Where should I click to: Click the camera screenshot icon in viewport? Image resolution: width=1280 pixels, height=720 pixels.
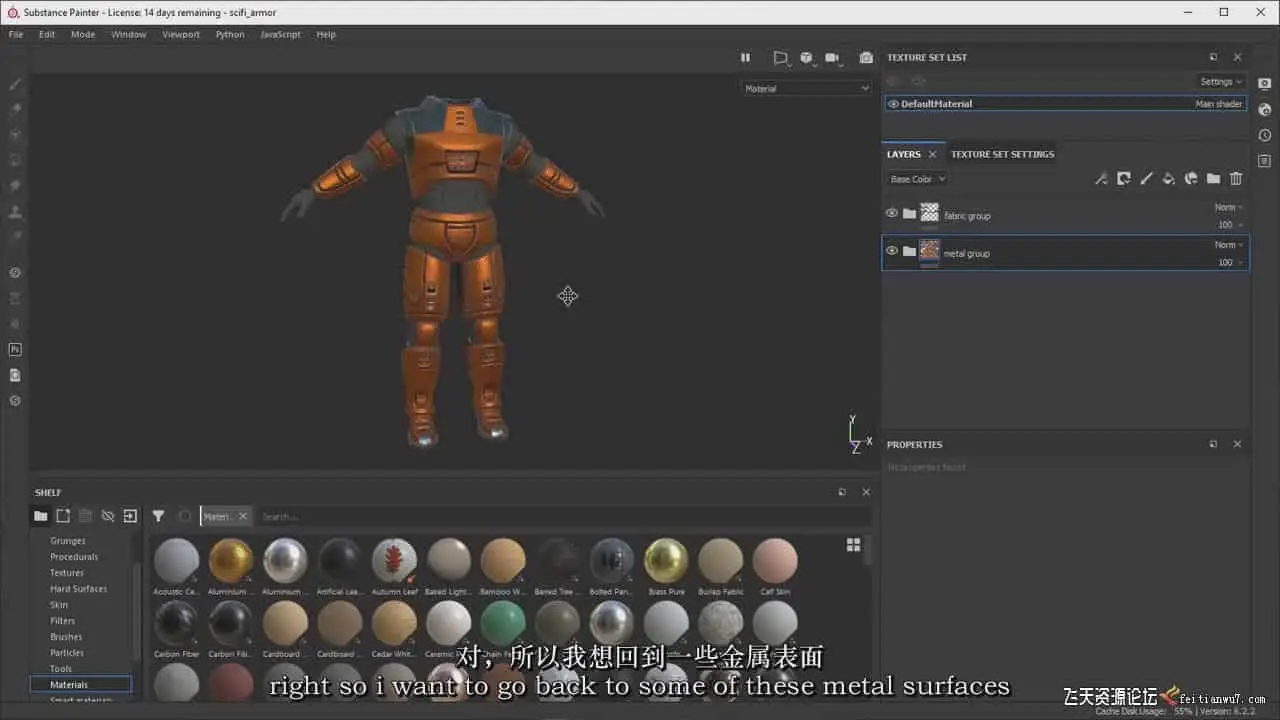pyautogui.click(x=866, y=58)
